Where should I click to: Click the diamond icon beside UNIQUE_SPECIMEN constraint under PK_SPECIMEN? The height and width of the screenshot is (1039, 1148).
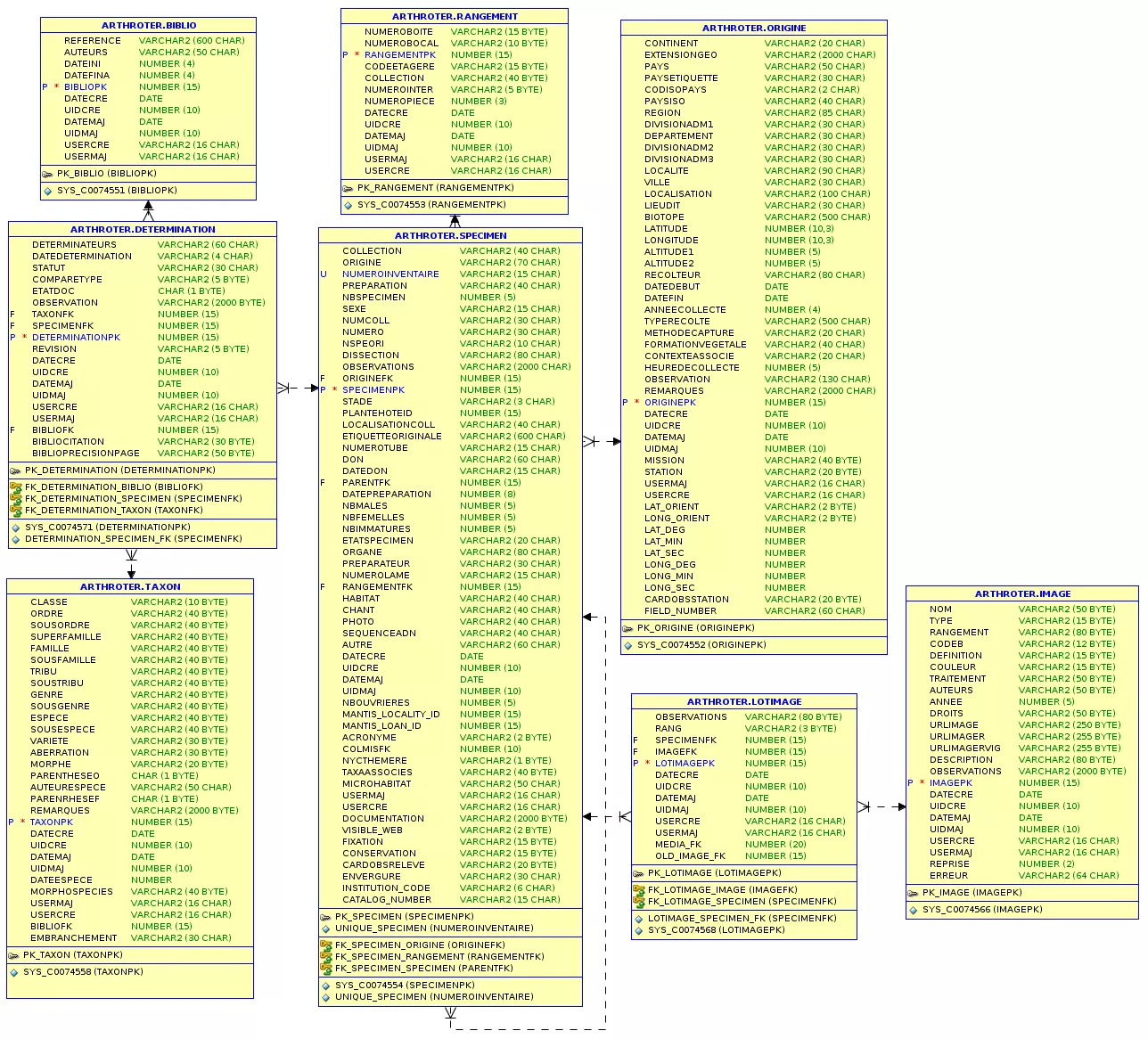326,929
